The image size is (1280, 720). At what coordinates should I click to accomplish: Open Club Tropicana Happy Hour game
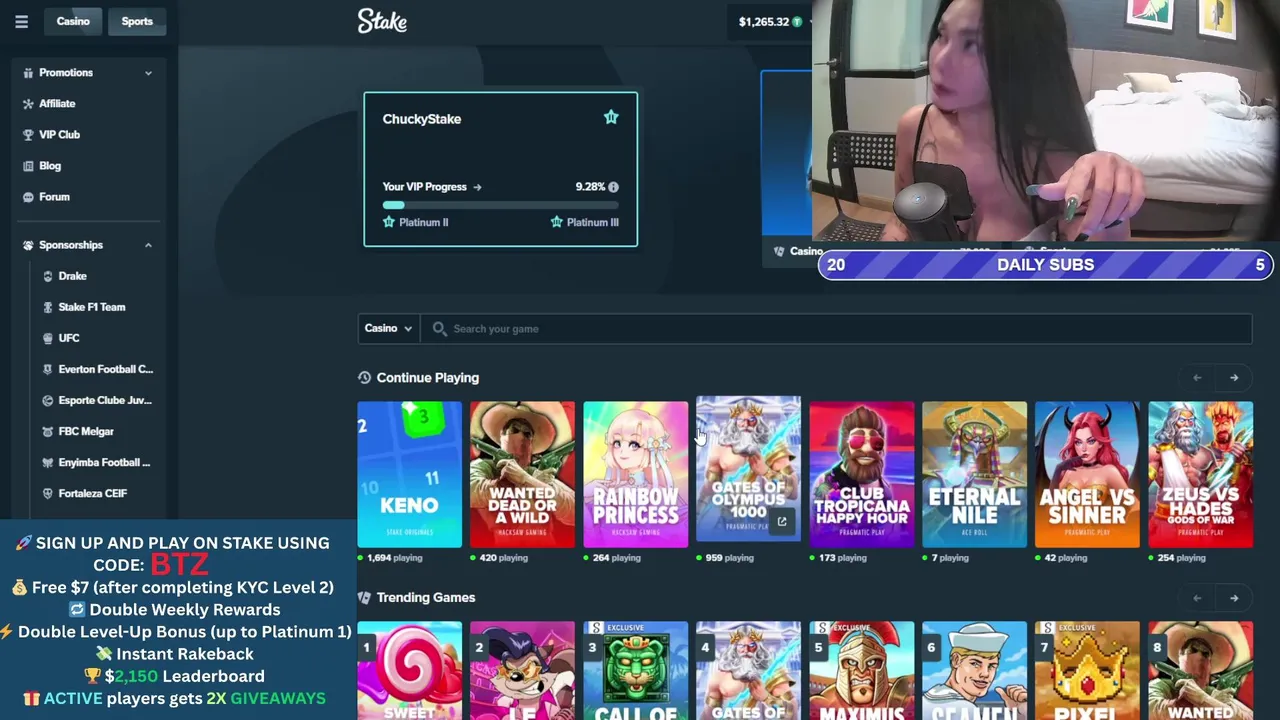862,474
